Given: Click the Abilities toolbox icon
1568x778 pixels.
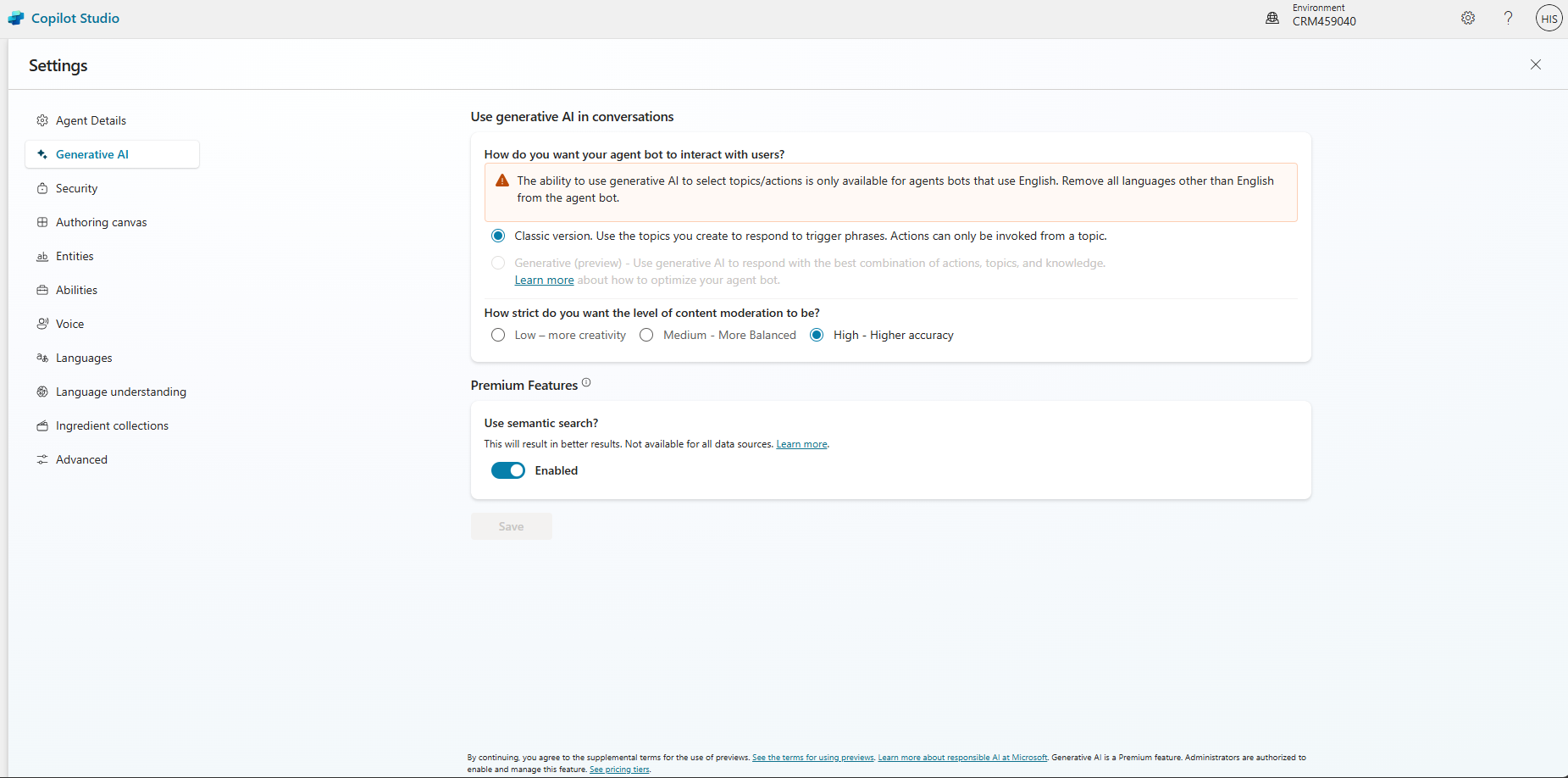Looking at the screenshot, I should pyautogui.click(x=42, y=290).
